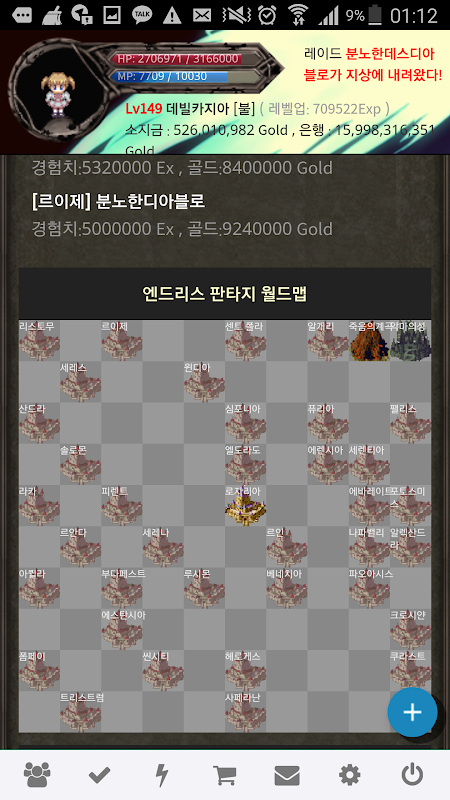
Task: Open the settings gear icon
Action: coord(349,776)
